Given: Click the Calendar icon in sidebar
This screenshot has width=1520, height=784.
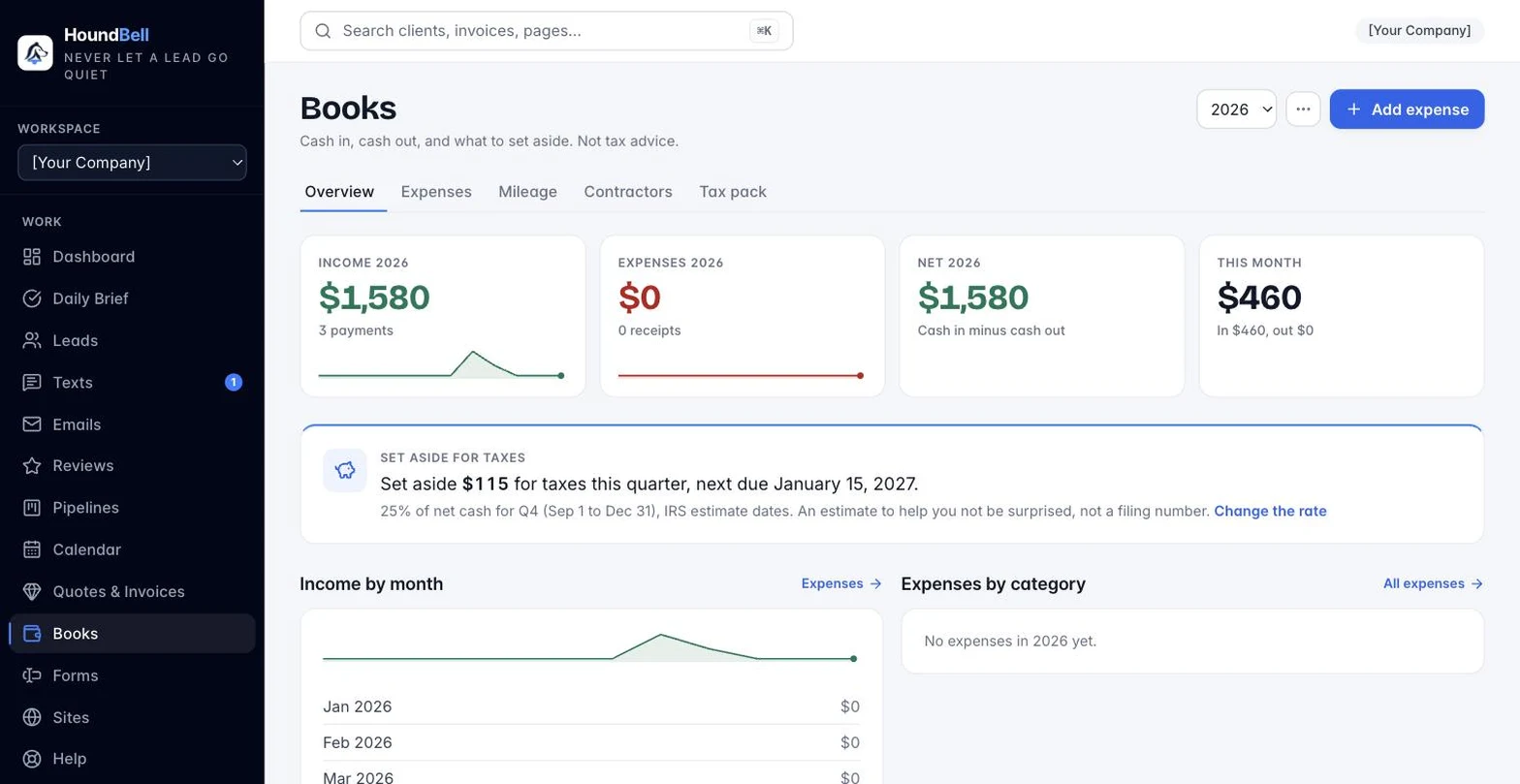Looking at the screenshot, I should (x=32, y=549).
